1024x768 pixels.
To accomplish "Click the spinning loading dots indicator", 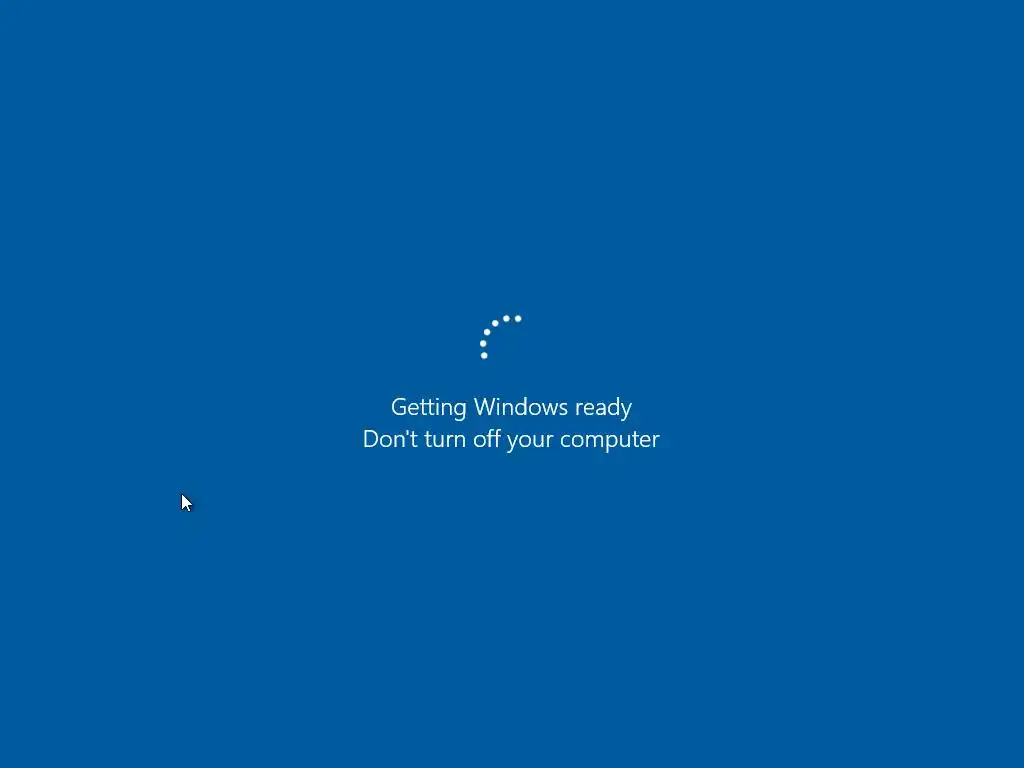I will point(500,337).
